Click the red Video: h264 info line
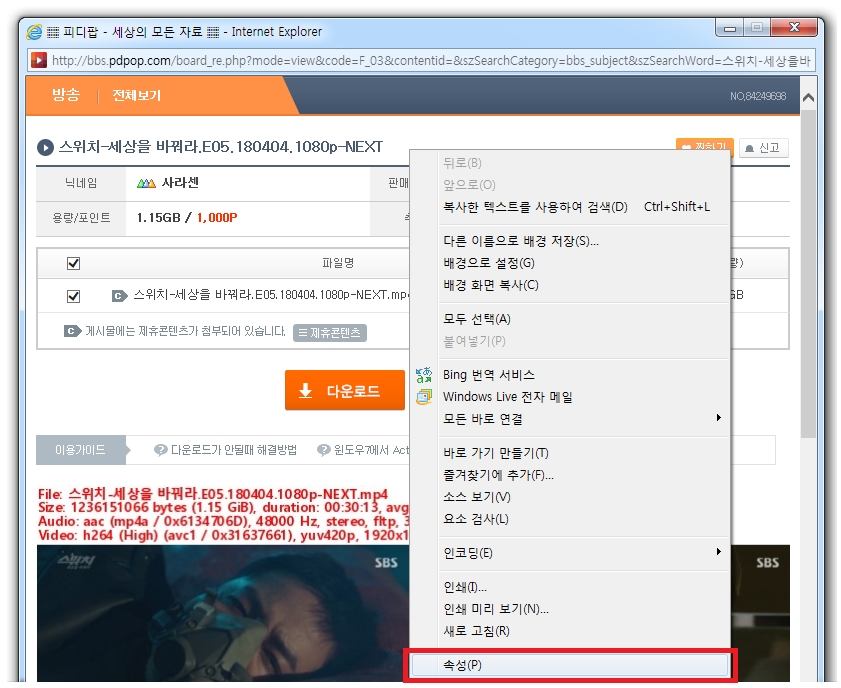 coord(224,535)
